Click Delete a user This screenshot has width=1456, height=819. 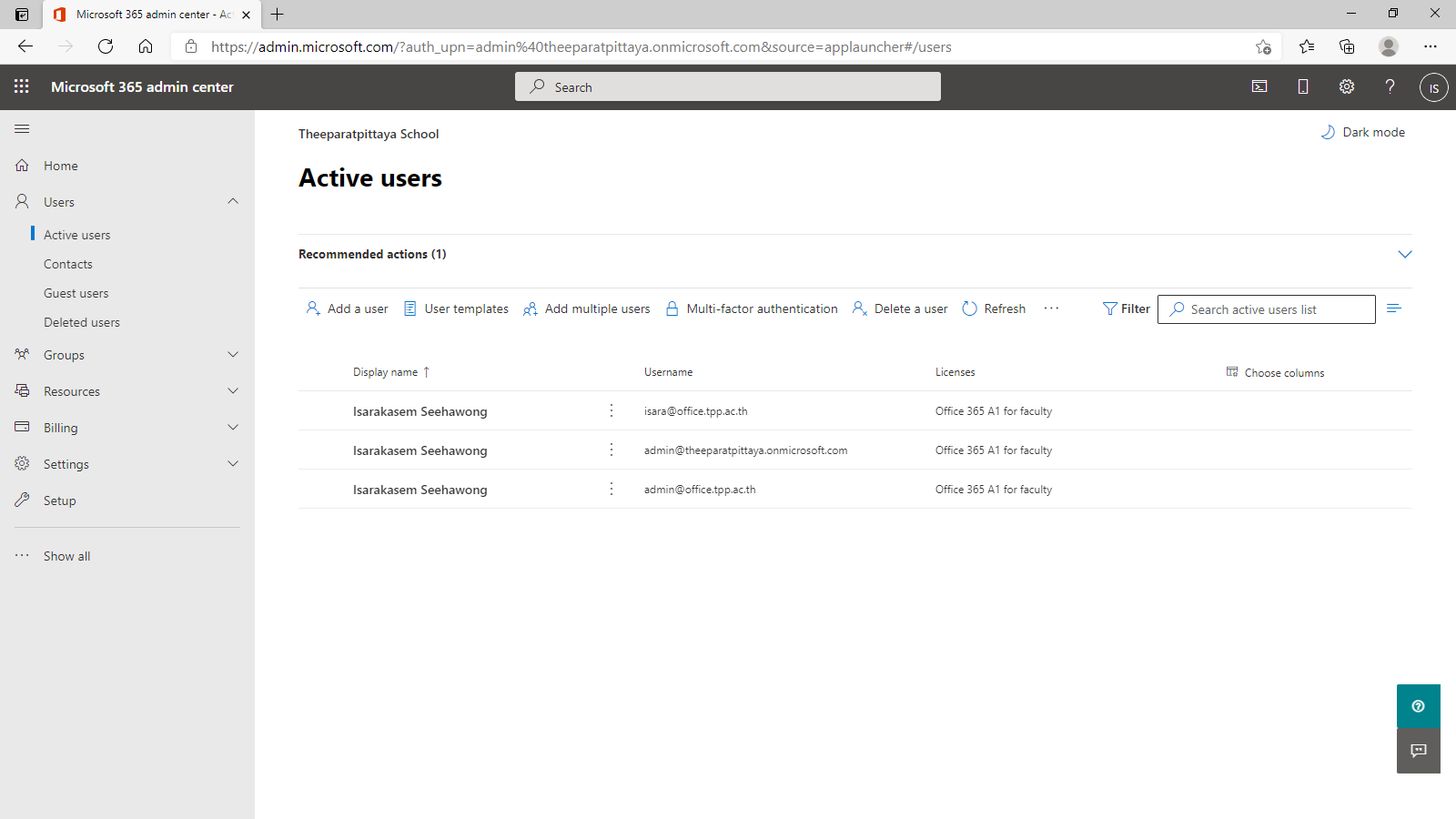[900, 308]
